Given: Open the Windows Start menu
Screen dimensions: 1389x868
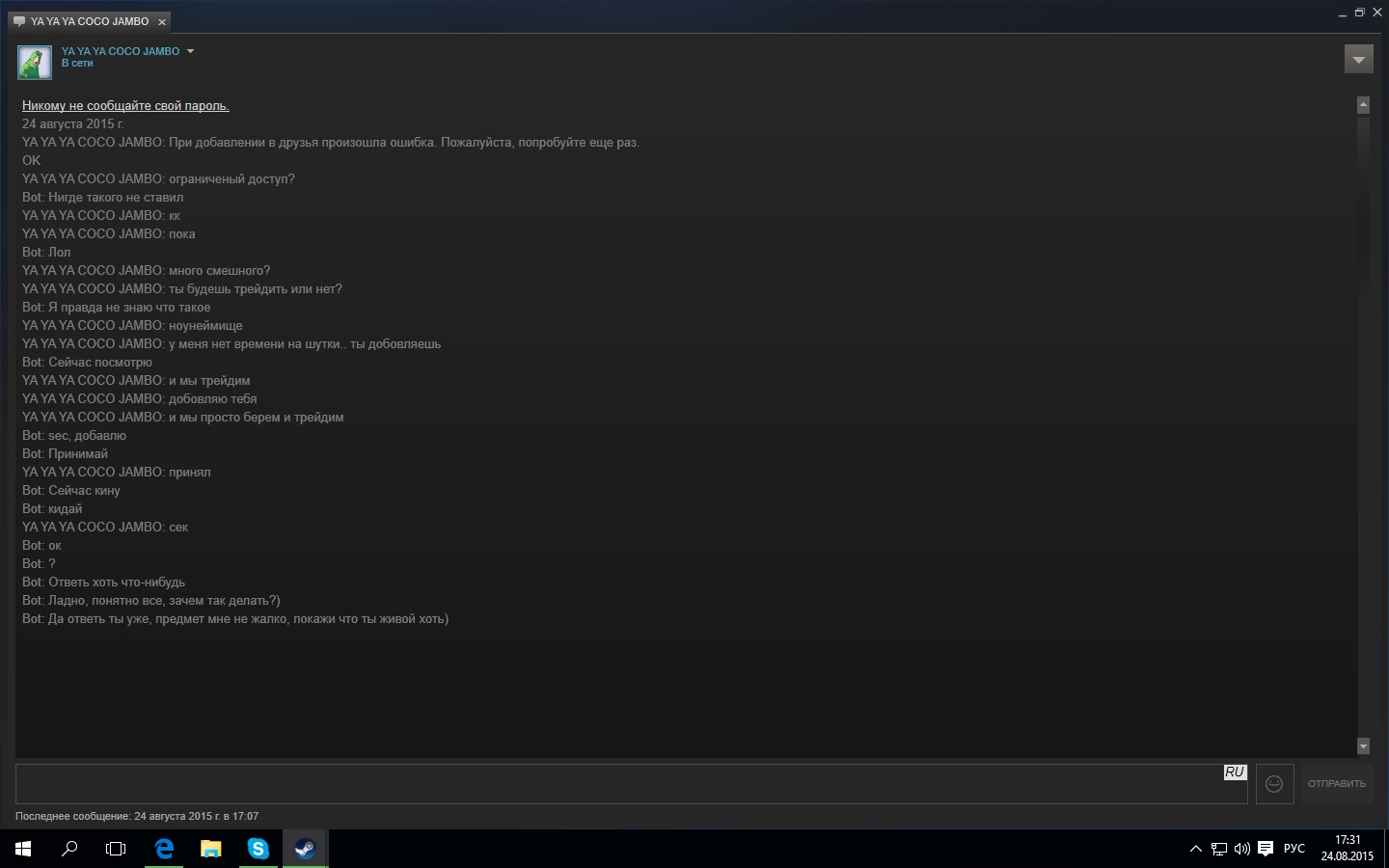Looking at the screenshot, I should click(23, 849).
